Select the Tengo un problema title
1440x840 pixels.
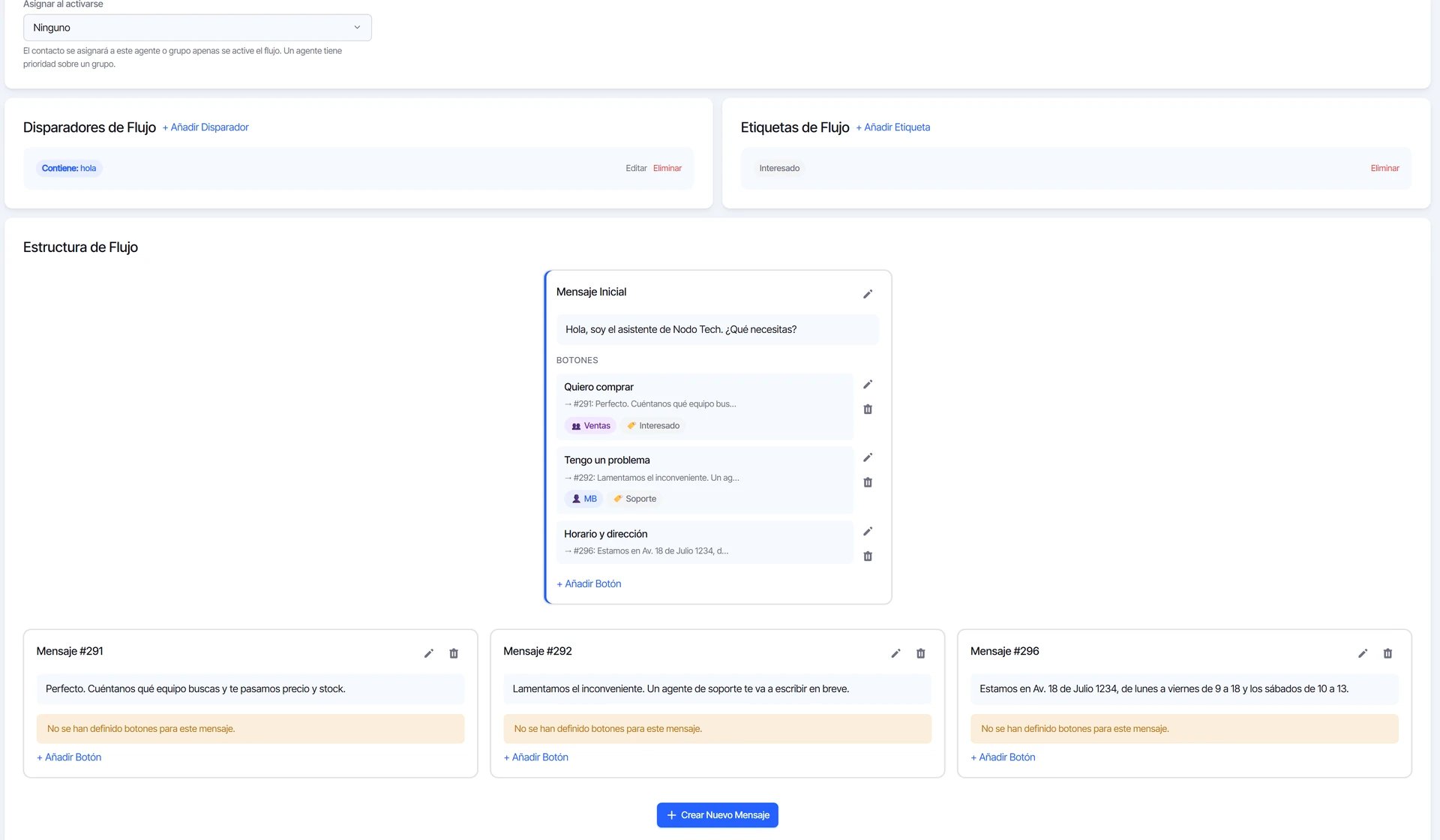coord(607,460)
